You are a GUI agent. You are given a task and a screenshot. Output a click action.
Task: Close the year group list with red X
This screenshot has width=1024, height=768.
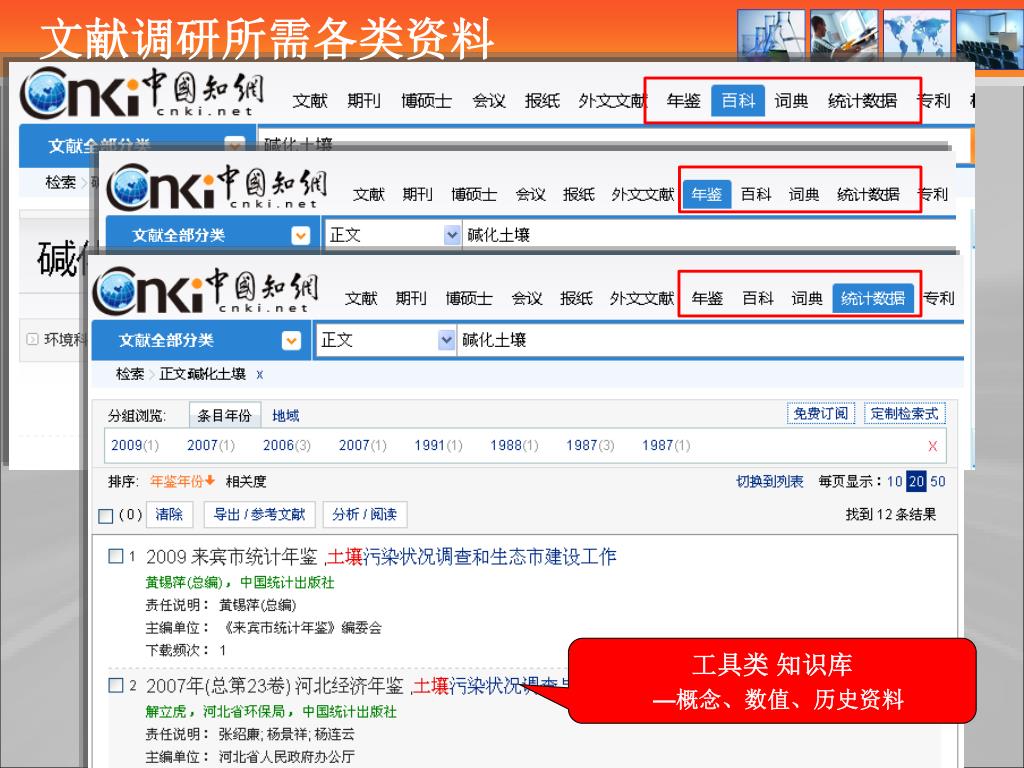click(x=933, y=446)
